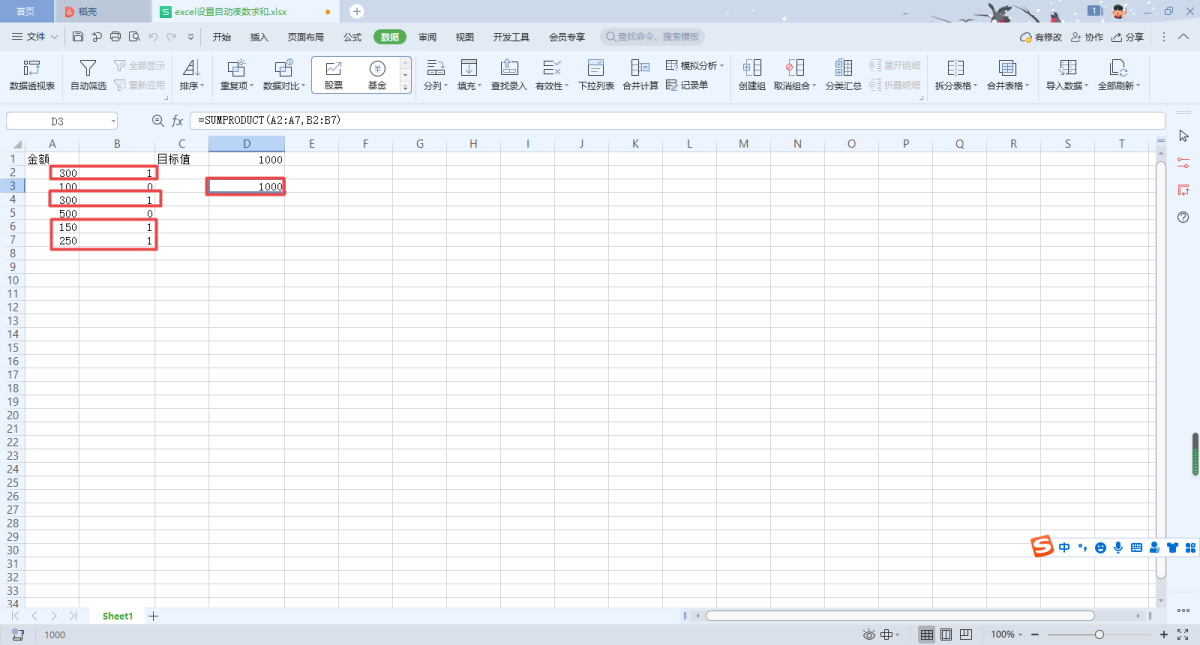Click the 创建组 create group icon
The height and width of the screenshot is (645, 1200).
point(751,75)
